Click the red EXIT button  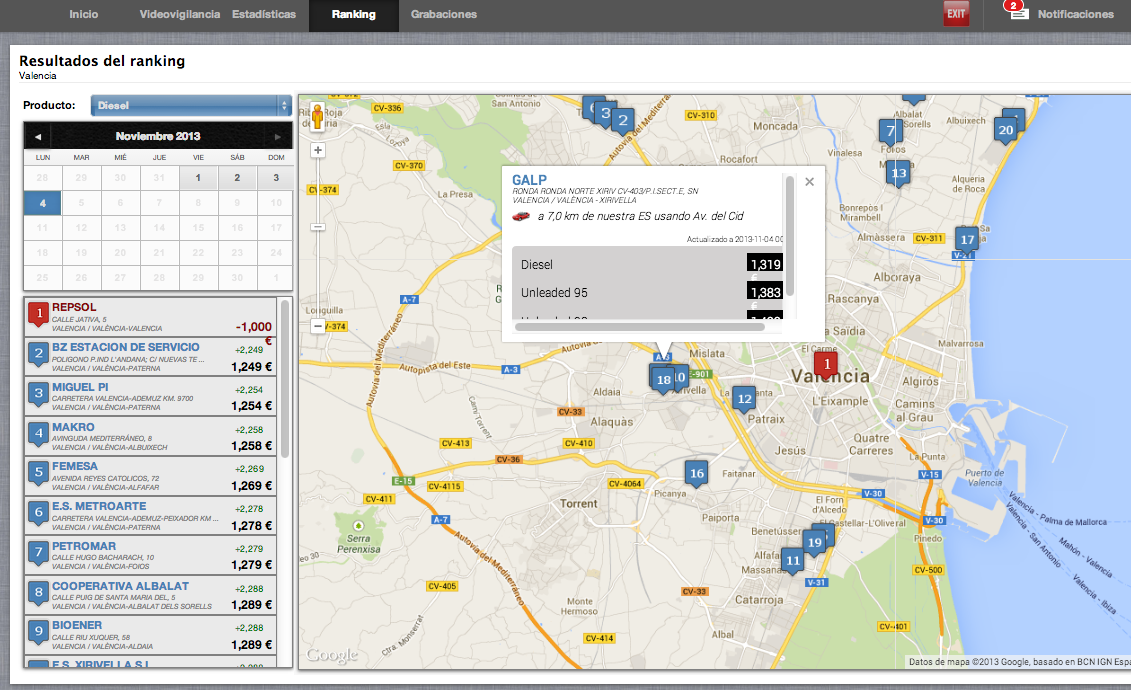pyautogui.click(x=956, y=14)
